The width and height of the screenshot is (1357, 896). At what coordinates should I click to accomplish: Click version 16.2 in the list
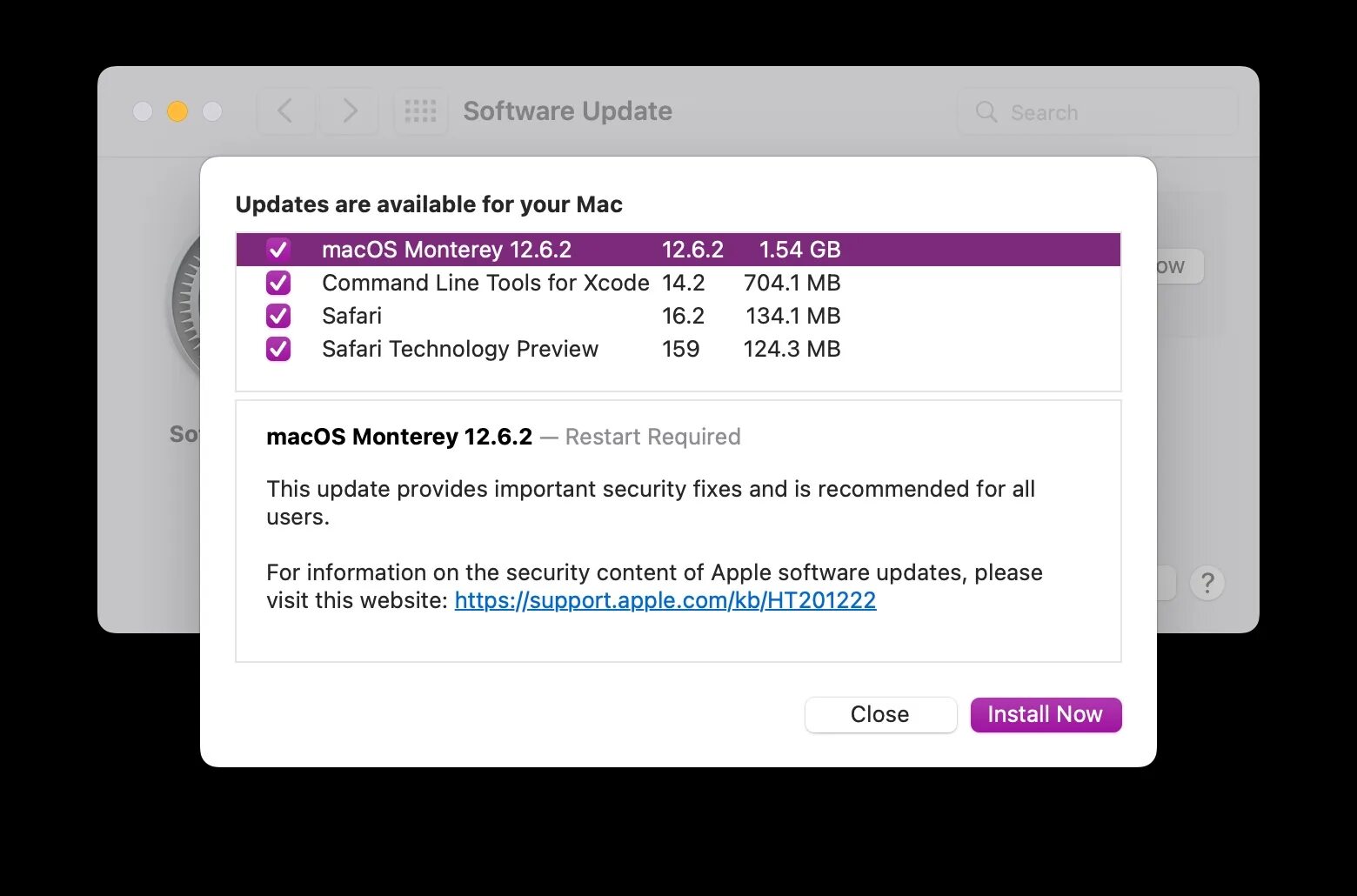(684, 316)
